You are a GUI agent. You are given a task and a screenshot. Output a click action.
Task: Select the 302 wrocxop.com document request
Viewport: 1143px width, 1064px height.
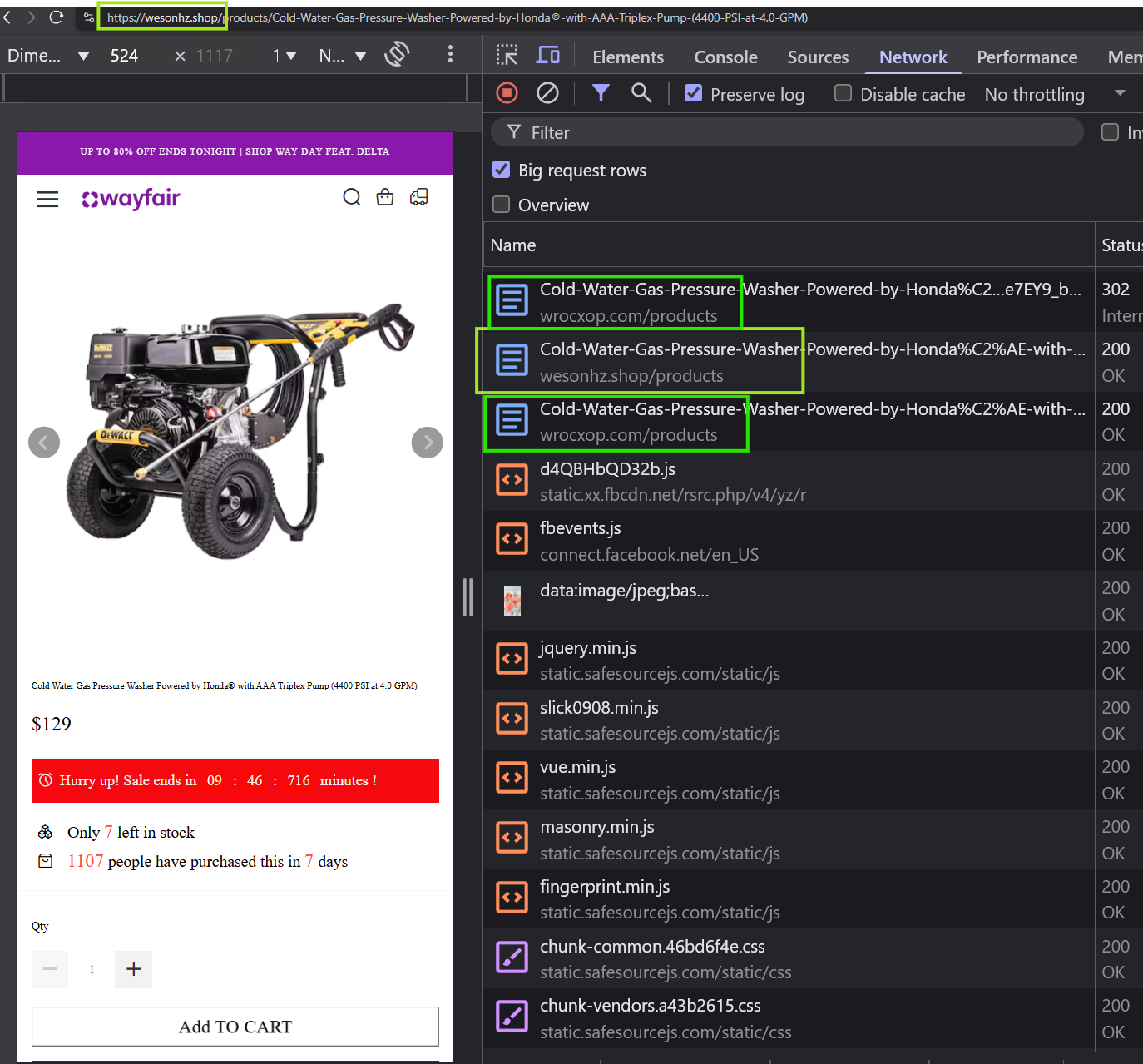coord(789,302)
